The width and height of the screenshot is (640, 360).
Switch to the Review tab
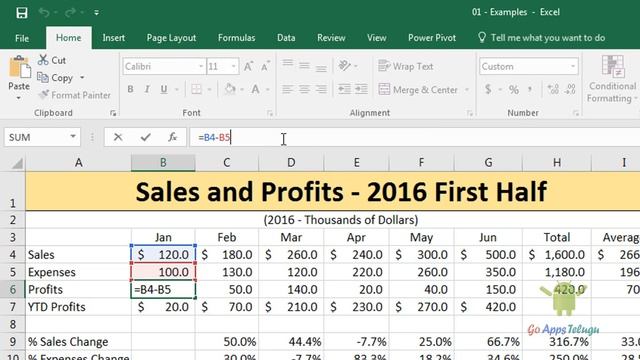(331, 38)
